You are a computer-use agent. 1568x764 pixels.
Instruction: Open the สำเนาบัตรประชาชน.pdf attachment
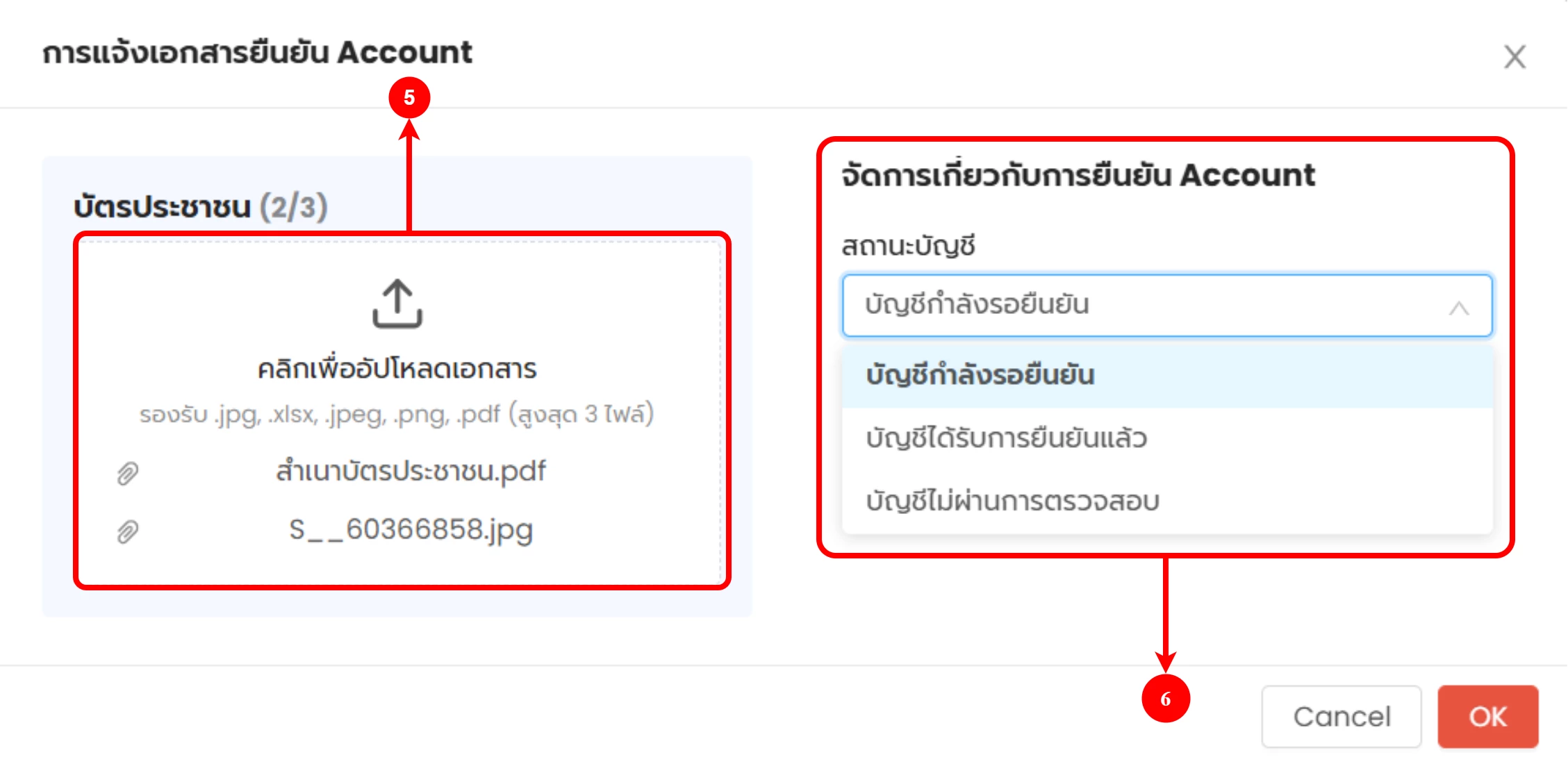point(411,472)
